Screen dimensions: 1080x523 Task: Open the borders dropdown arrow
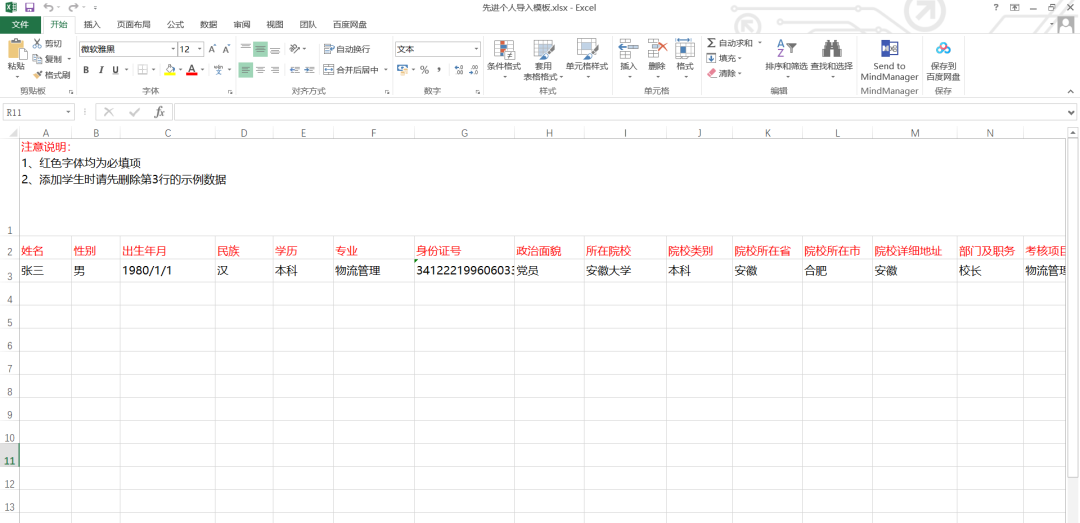pos(154,70)
